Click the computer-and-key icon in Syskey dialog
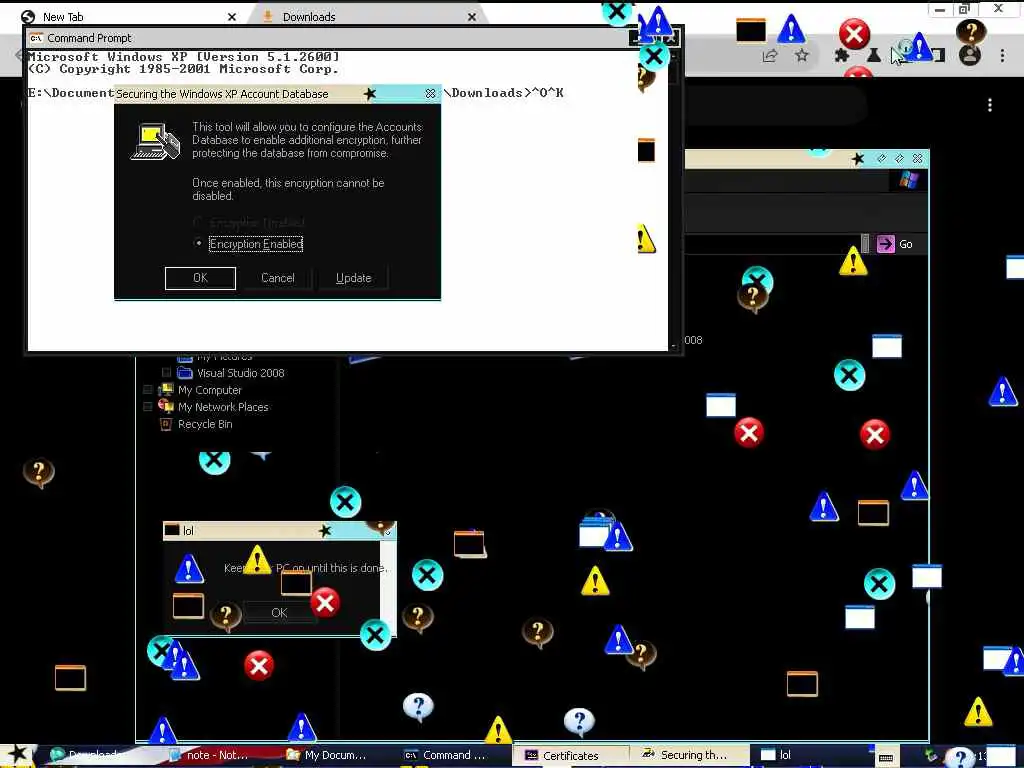 click(x=155, y=142)
